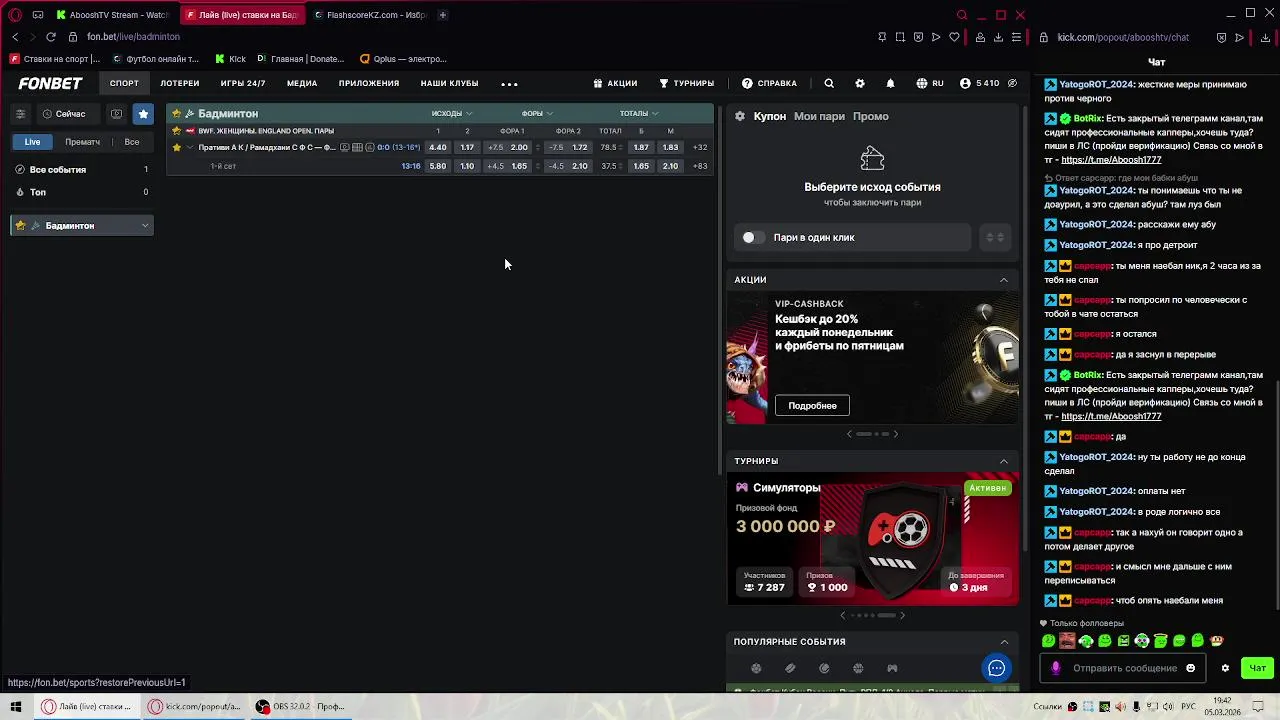Select the Все filter tab
Screen dimensions: 1280x720
point(132,142)
